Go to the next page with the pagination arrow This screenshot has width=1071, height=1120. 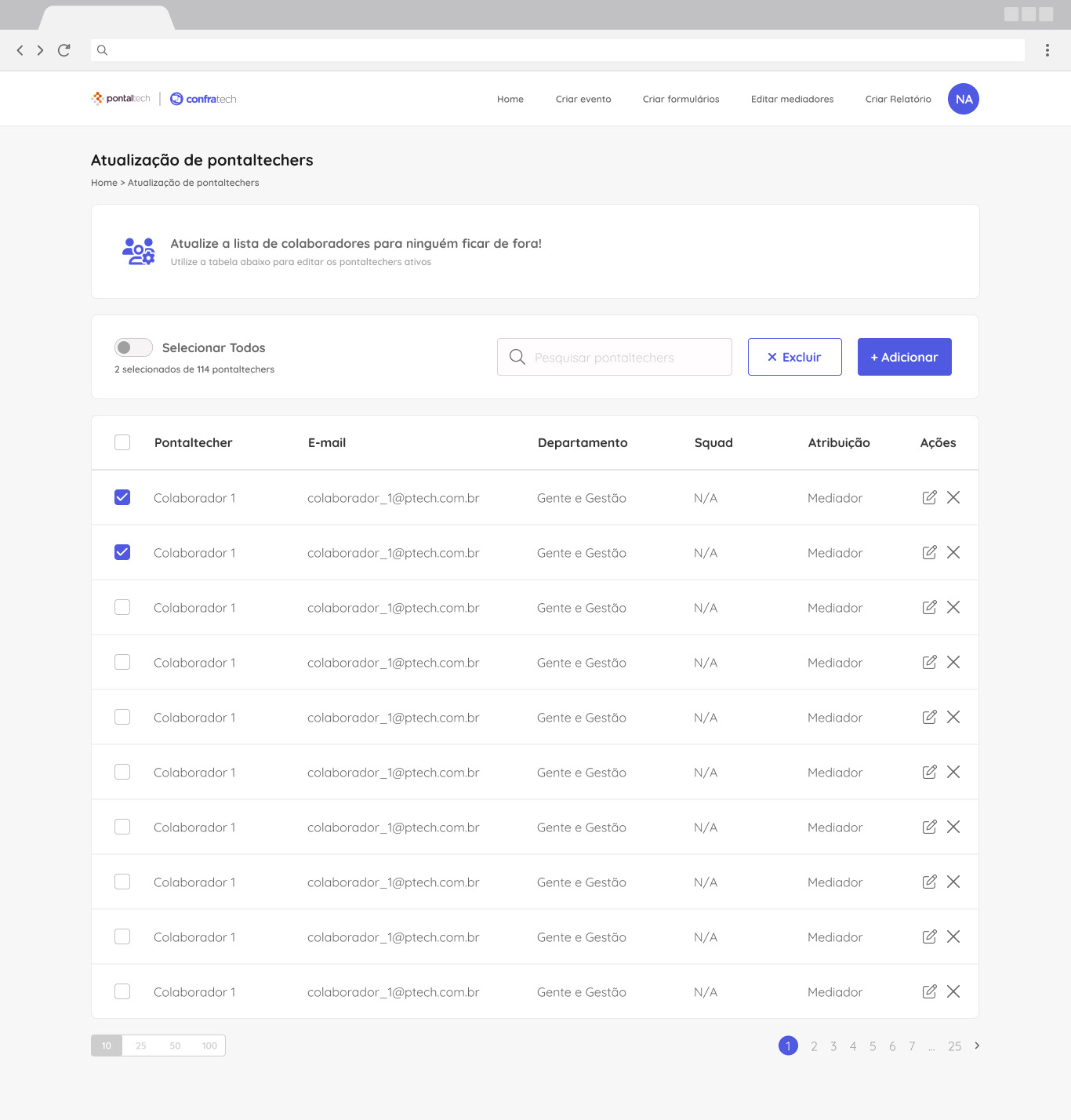(x=977, y=1045)
